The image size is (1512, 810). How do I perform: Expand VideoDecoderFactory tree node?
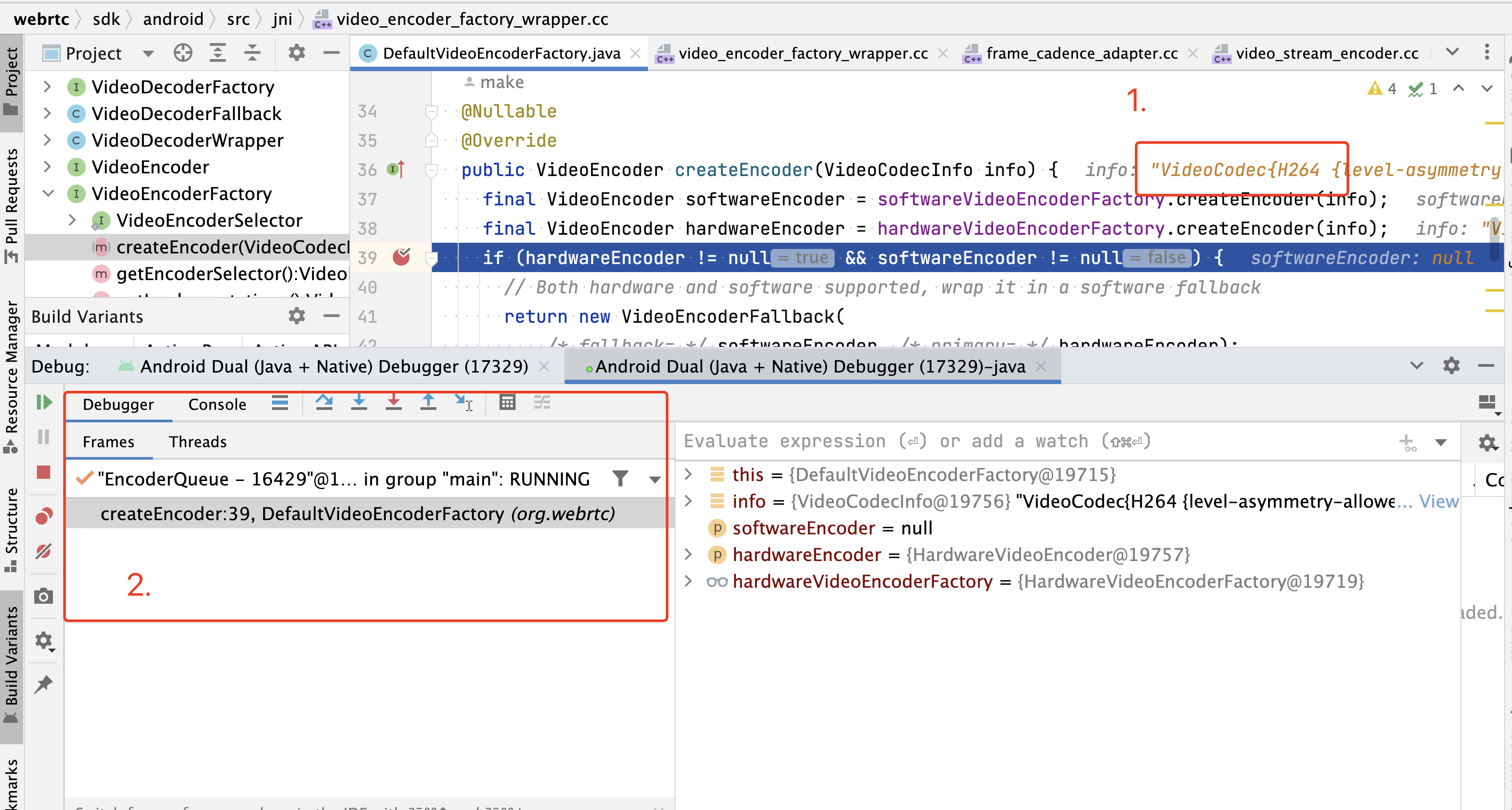(48, 87)
